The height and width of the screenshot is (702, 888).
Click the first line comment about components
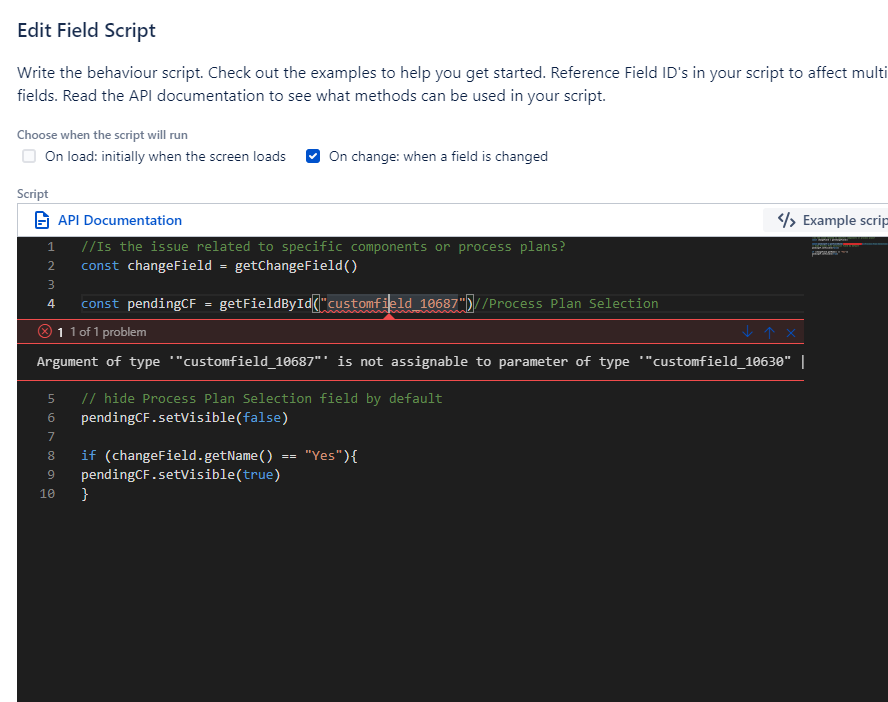coord(323,247)
